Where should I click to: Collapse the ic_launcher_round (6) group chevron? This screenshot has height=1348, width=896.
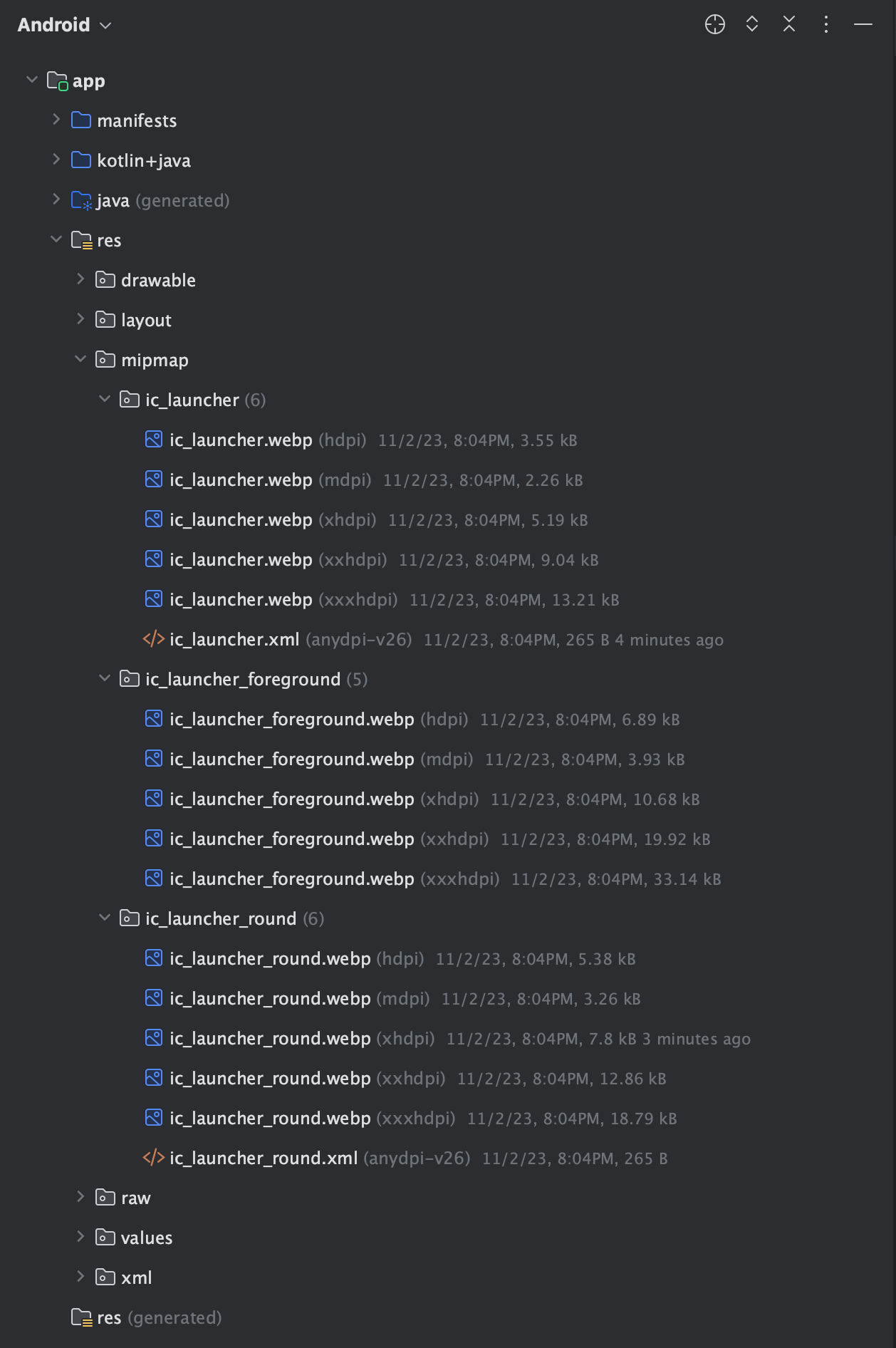click(x=104, y=918)
